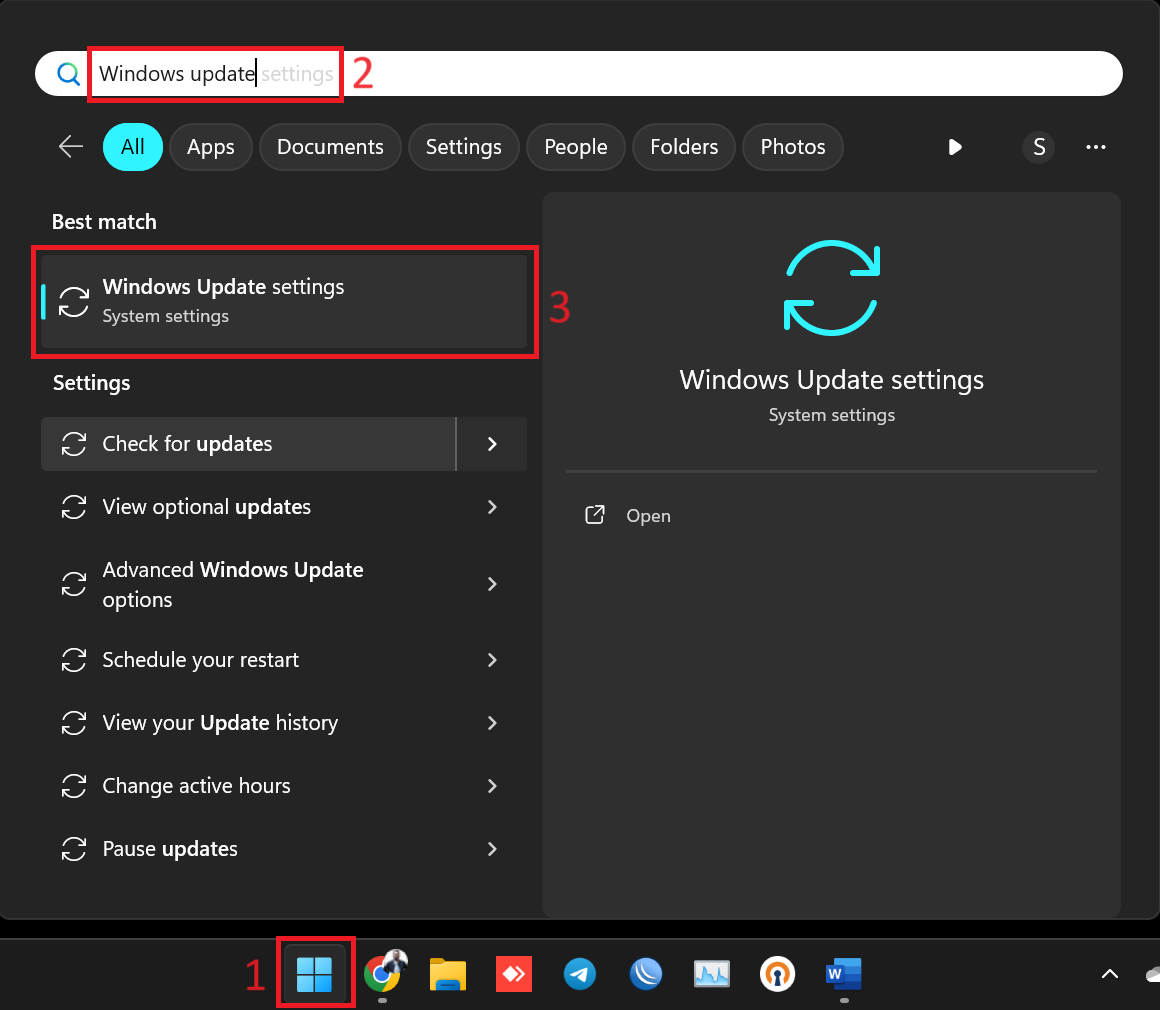Click the Settings section heading
The image size is (1160, 1010).
pyautogui.click(x=92, y=383)
